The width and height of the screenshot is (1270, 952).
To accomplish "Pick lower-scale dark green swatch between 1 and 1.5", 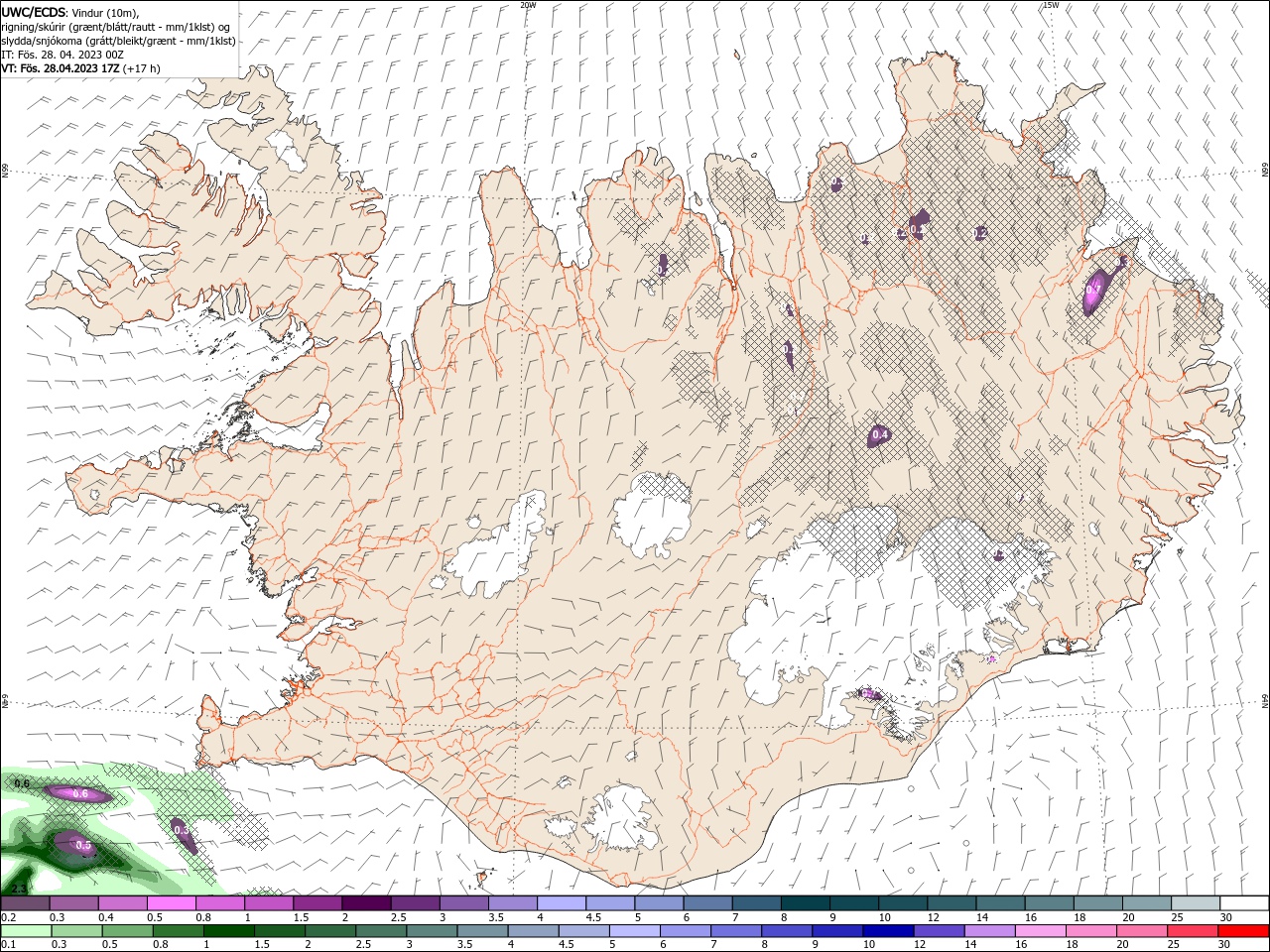I will pyautogui.click(x=230, y=931).
